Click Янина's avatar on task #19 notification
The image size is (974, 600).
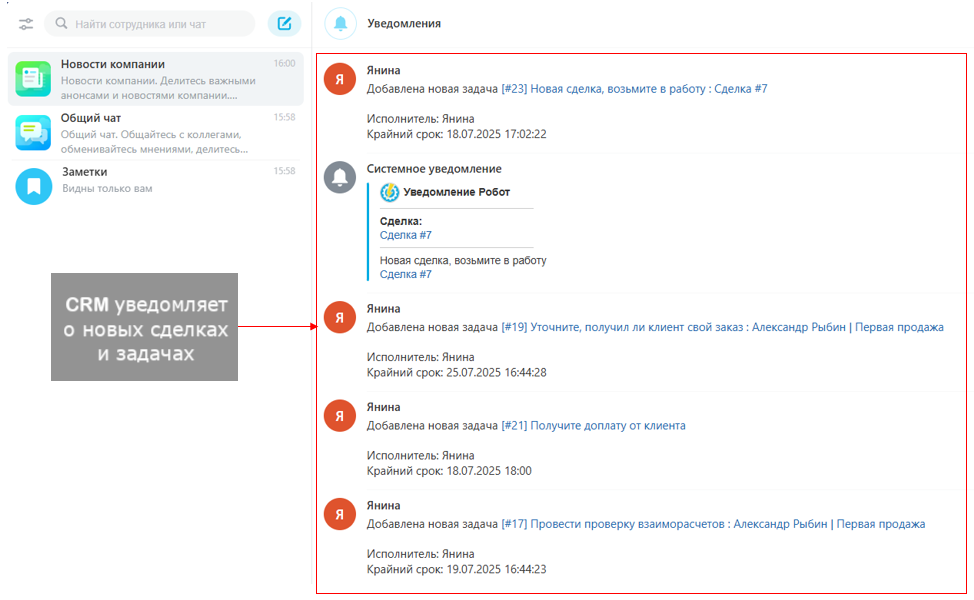point(341,317)
